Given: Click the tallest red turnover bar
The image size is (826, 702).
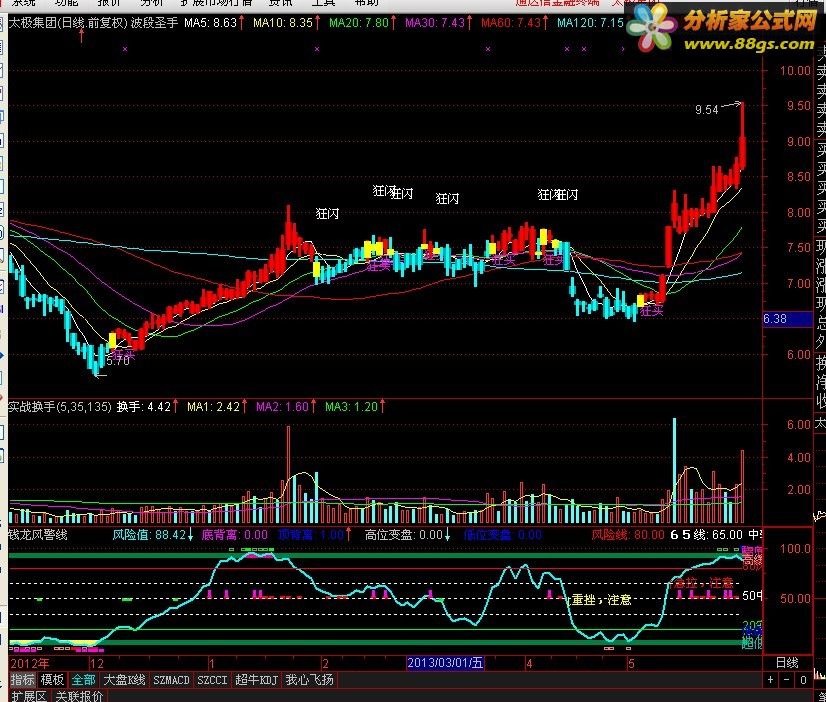Looking at the screenshot, I should pos(288,474).
